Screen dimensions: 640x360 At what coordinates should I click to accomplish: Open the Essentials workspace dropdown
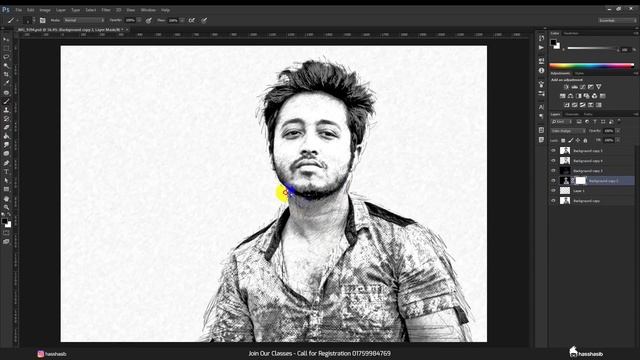coord(617,20)
